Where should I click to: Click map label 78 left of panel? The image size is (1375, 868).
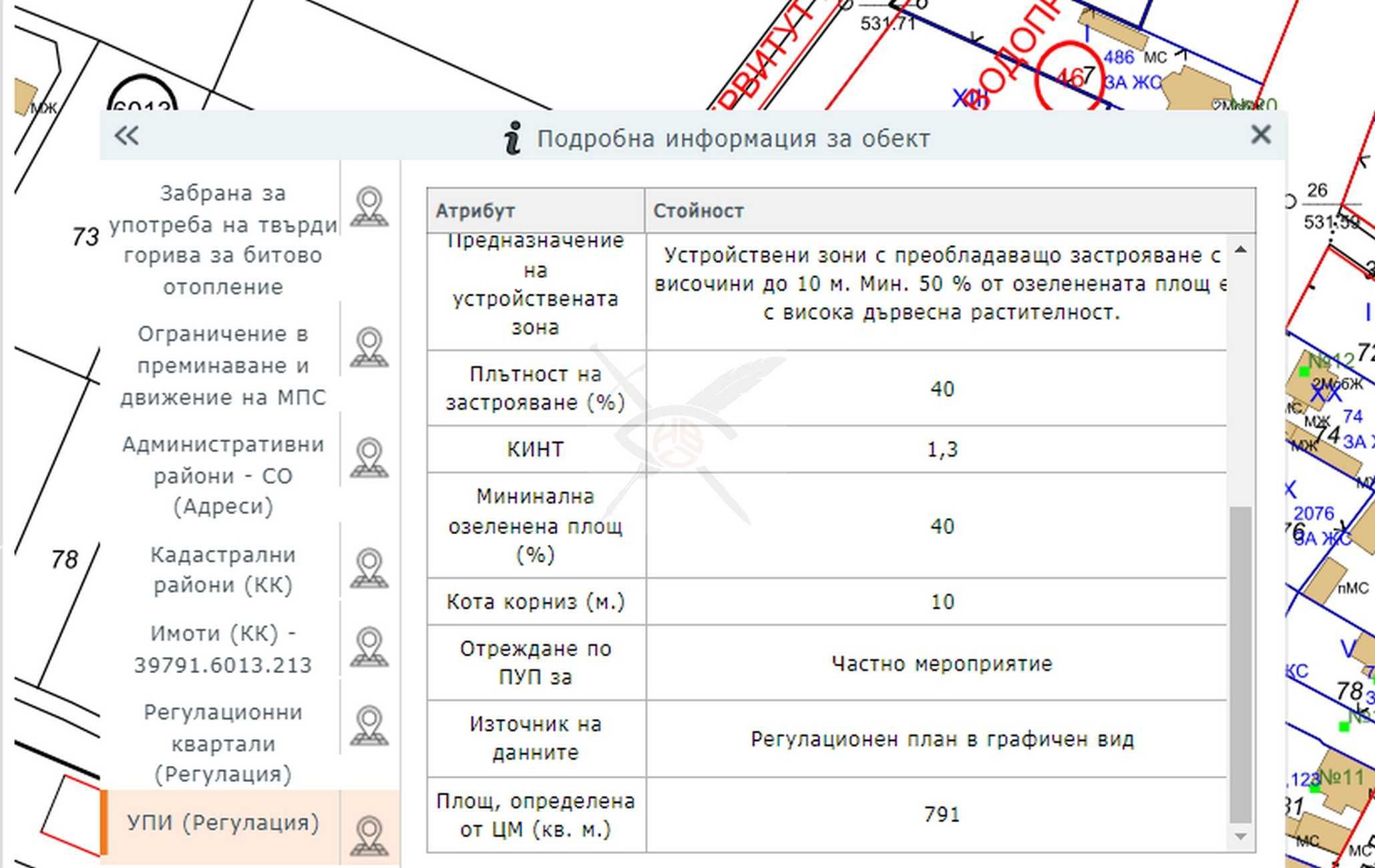pos(65,560)
